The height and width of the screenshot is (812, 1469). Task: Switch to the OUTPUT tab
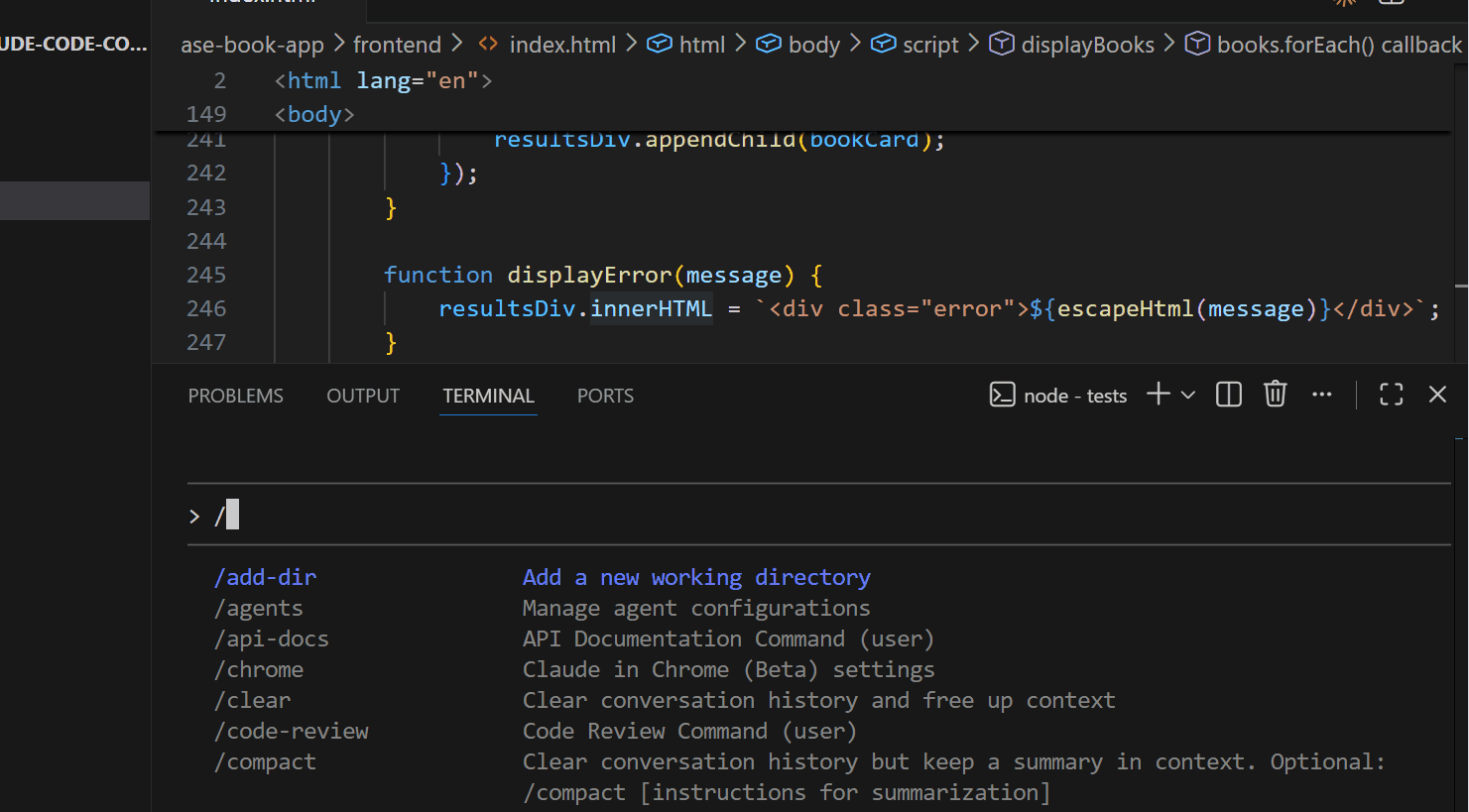click(363, 396)
